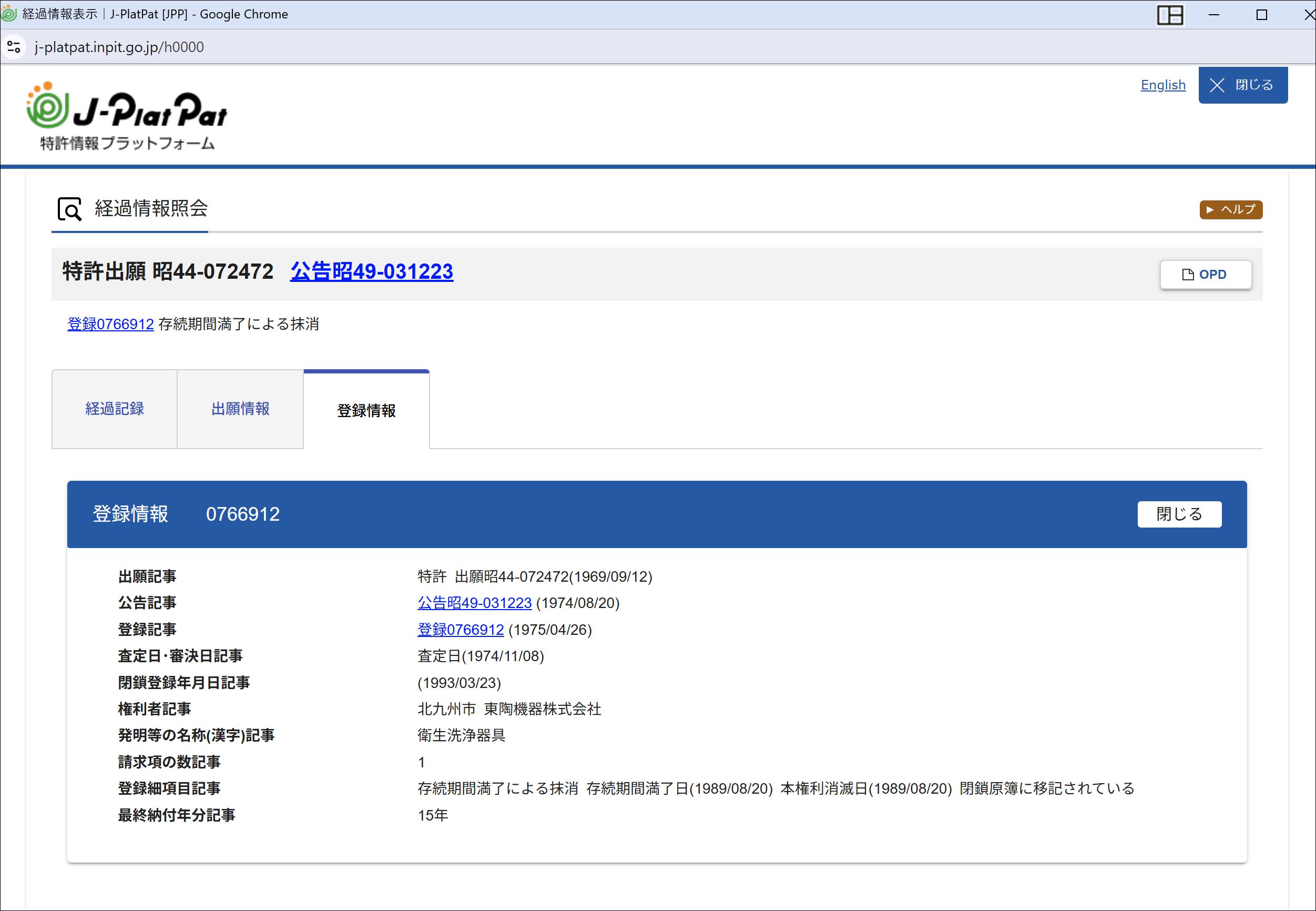Open header link 公告昭49-031223
Image resolution: width=1316 pixels, height=911 pixels.
pos(371,271)
